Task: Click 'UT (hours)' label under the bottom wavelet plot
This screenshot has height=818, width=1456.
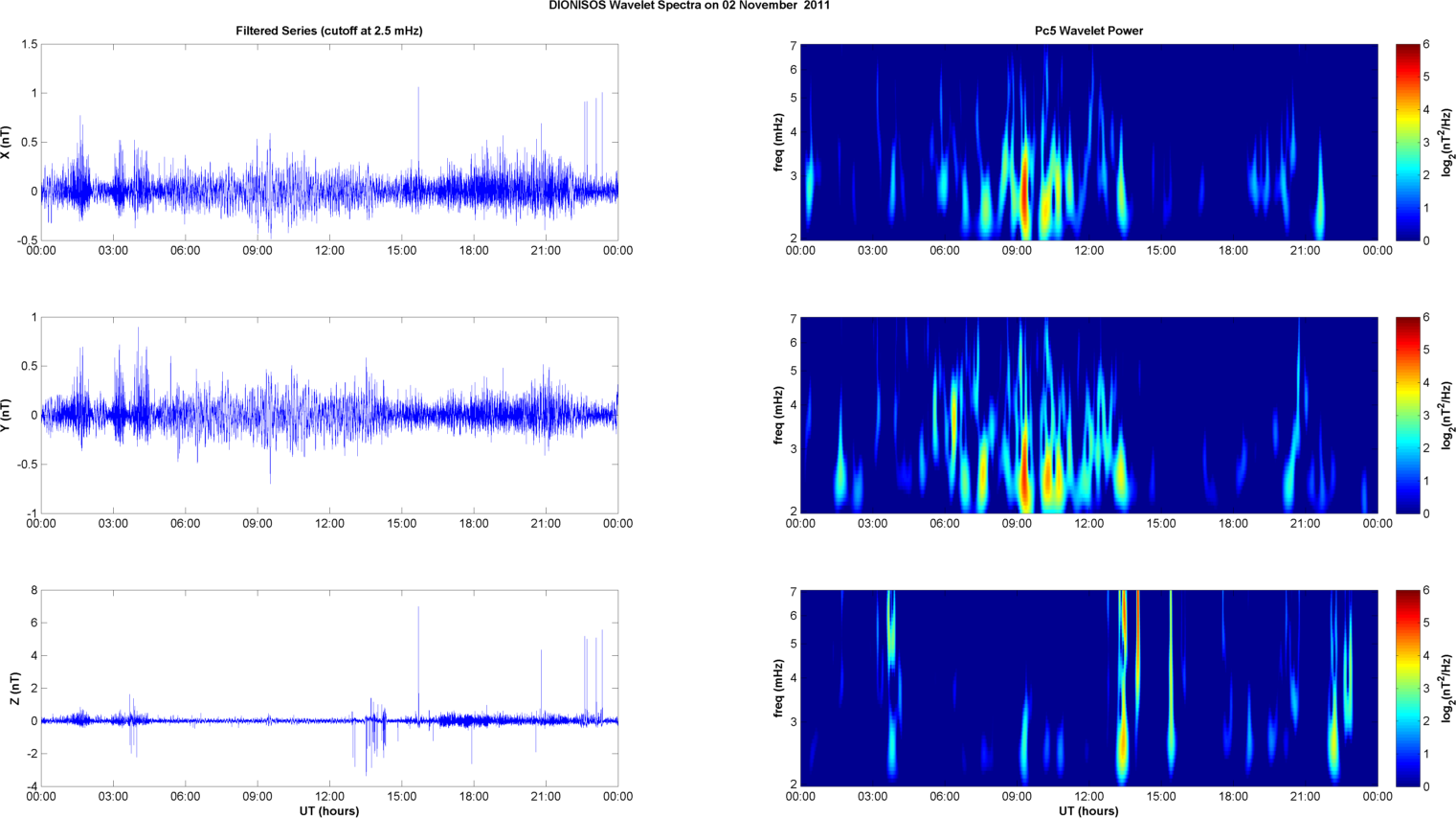Action: (1088, 810)
